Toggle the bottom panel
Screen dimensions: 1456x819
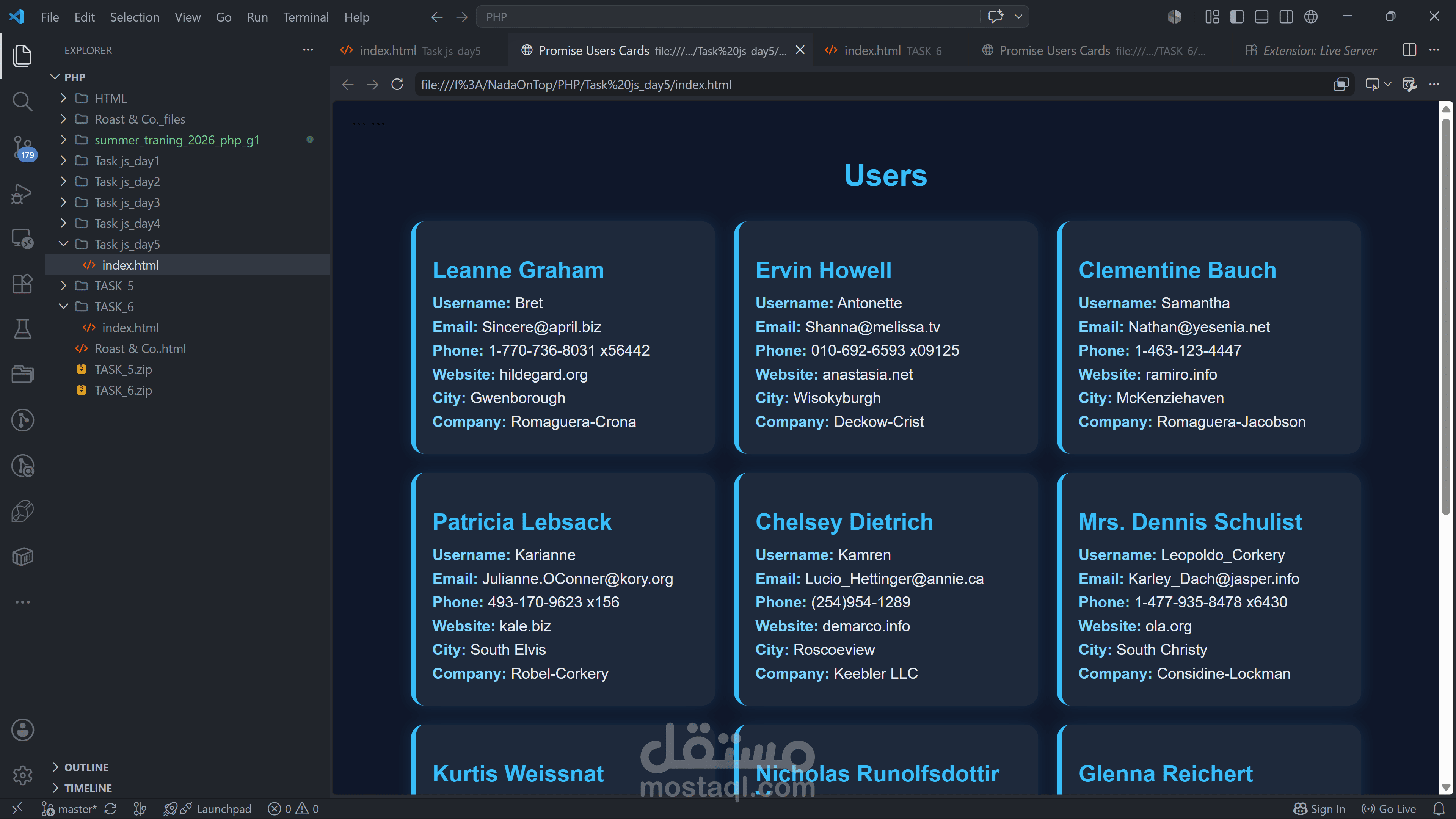pos(1261,17)
